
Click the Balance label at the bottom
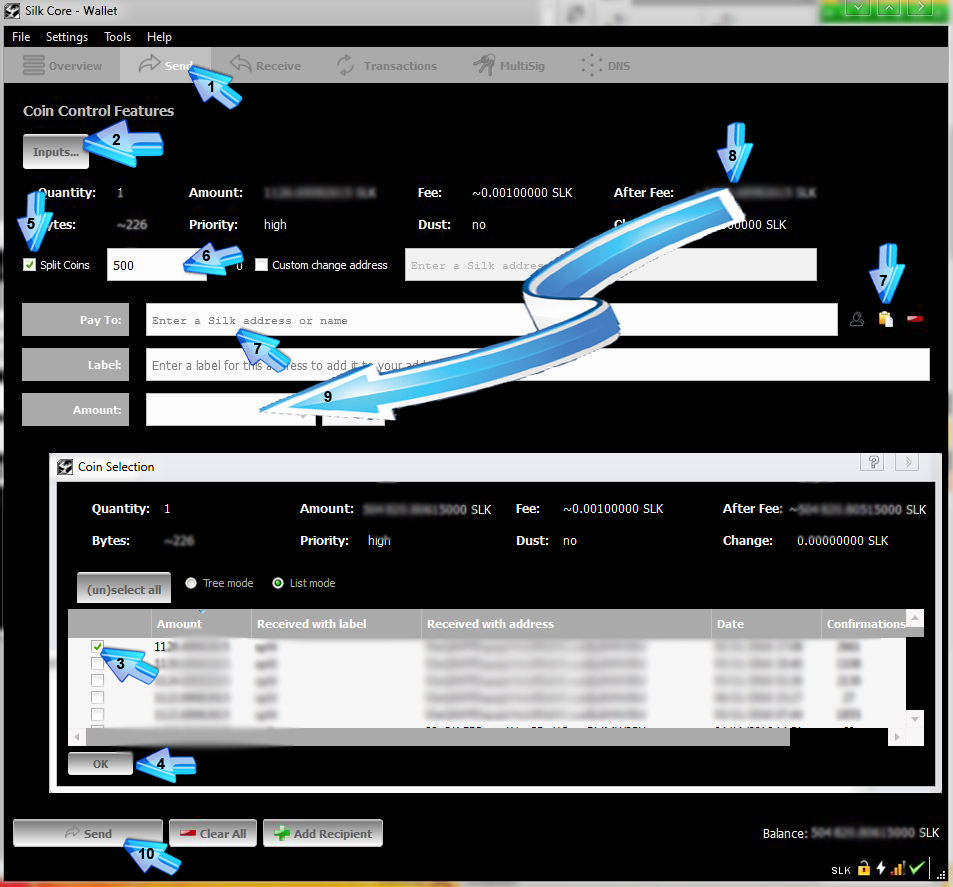785,833
